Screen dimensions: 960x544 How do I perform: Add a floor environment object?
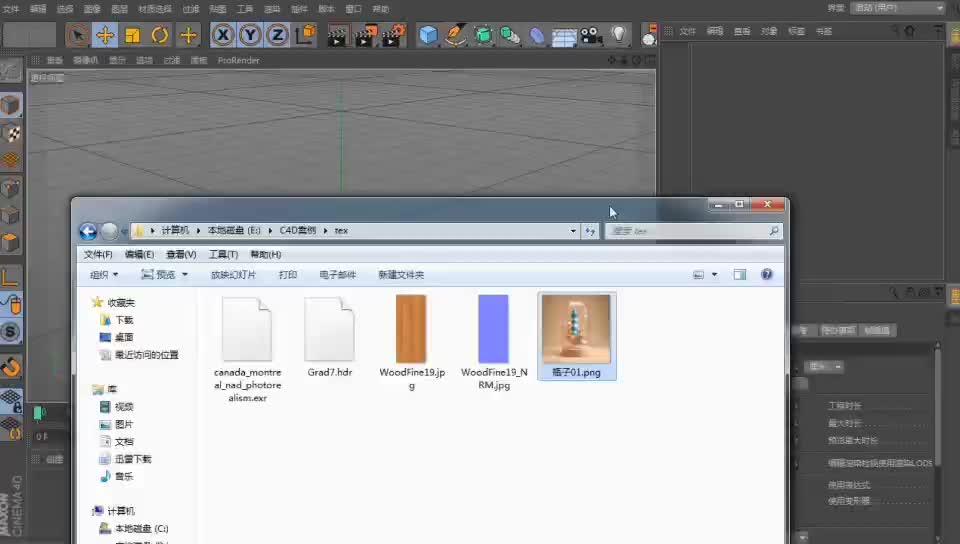563,35
